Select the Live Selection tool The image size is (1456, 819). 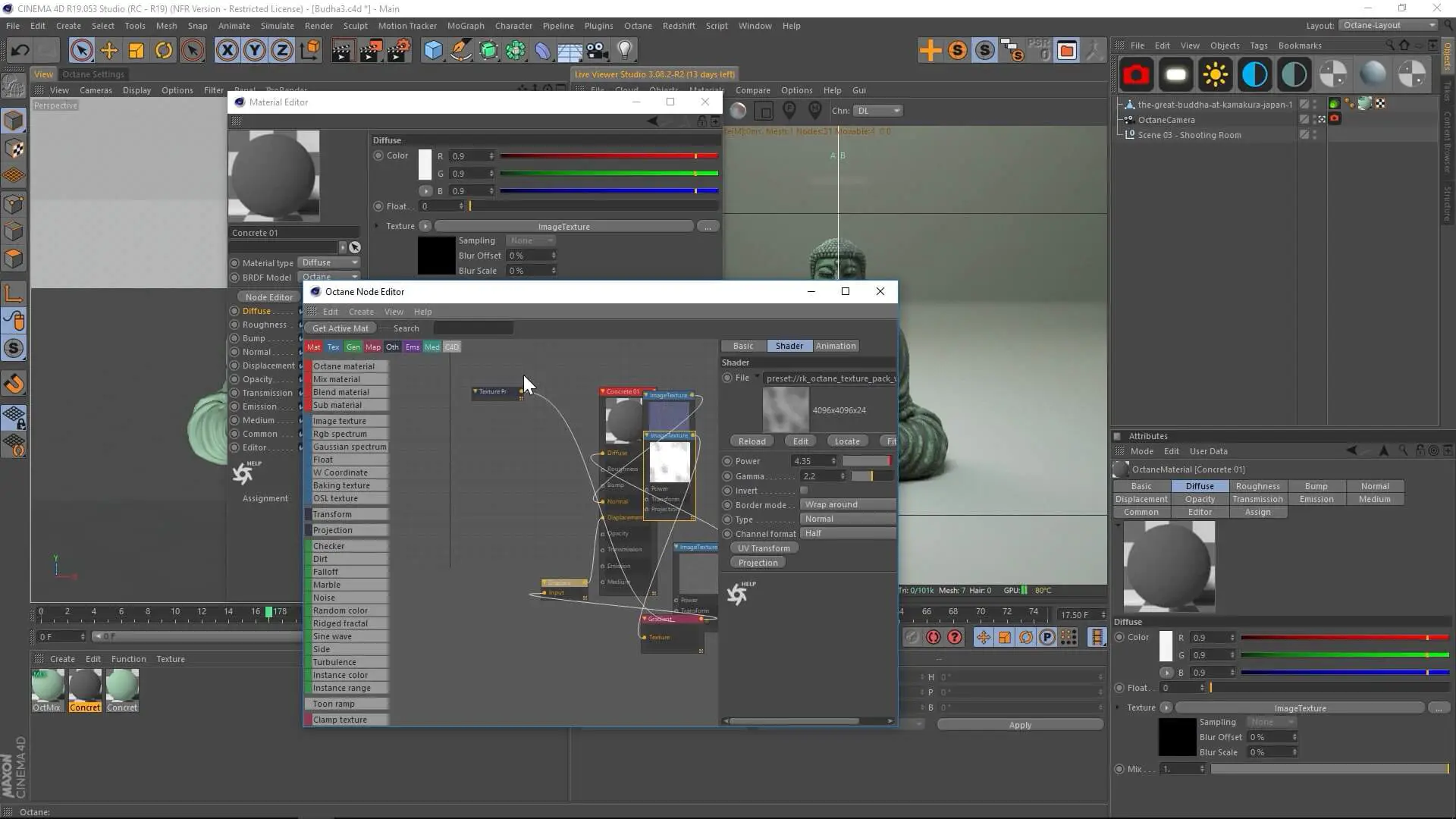(x=81, y=50)
